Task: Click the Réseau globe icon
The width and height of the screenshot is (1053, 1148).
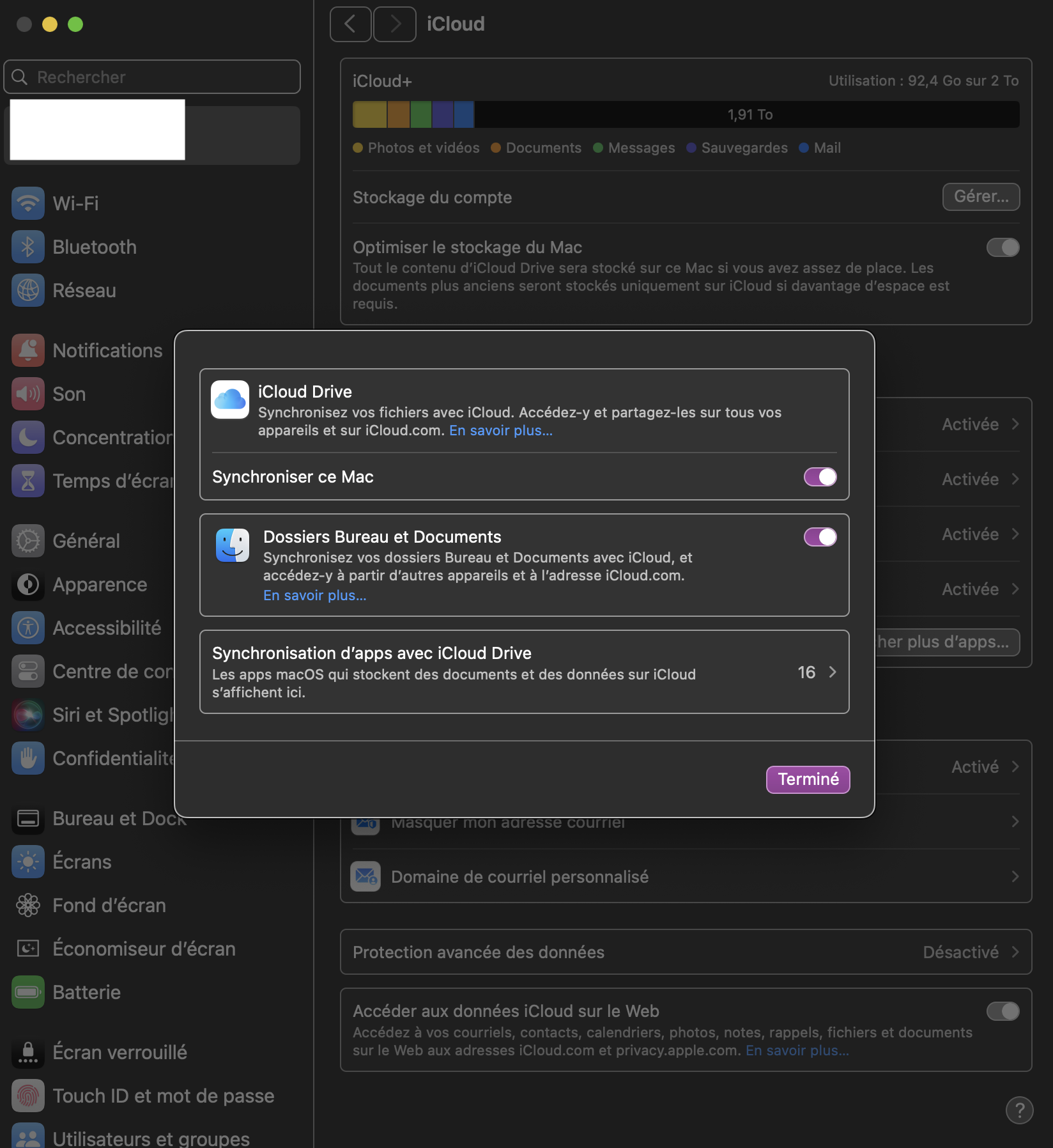Action: (x=27, y=290)
